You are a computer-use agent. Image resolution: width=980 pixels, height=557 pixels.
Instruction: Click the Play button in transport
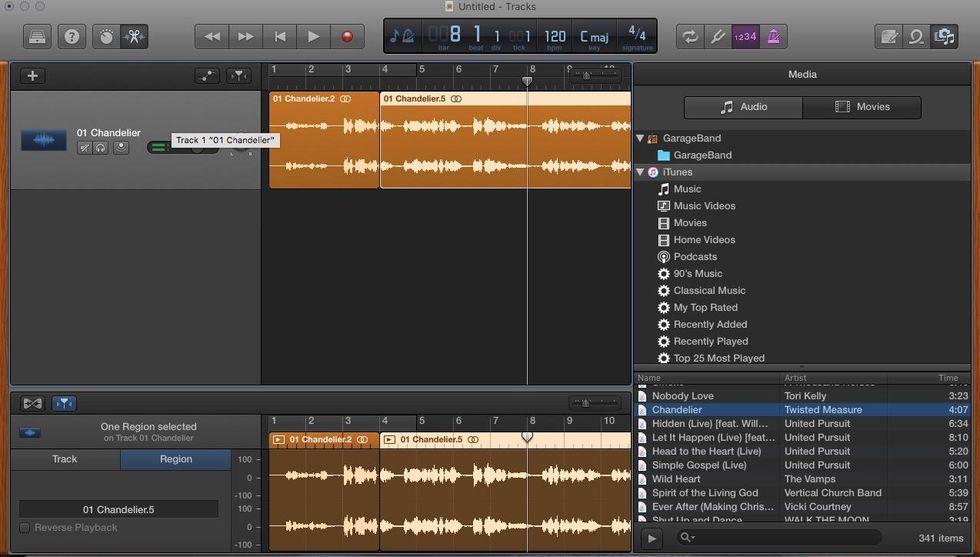click(x=313, y=37)
